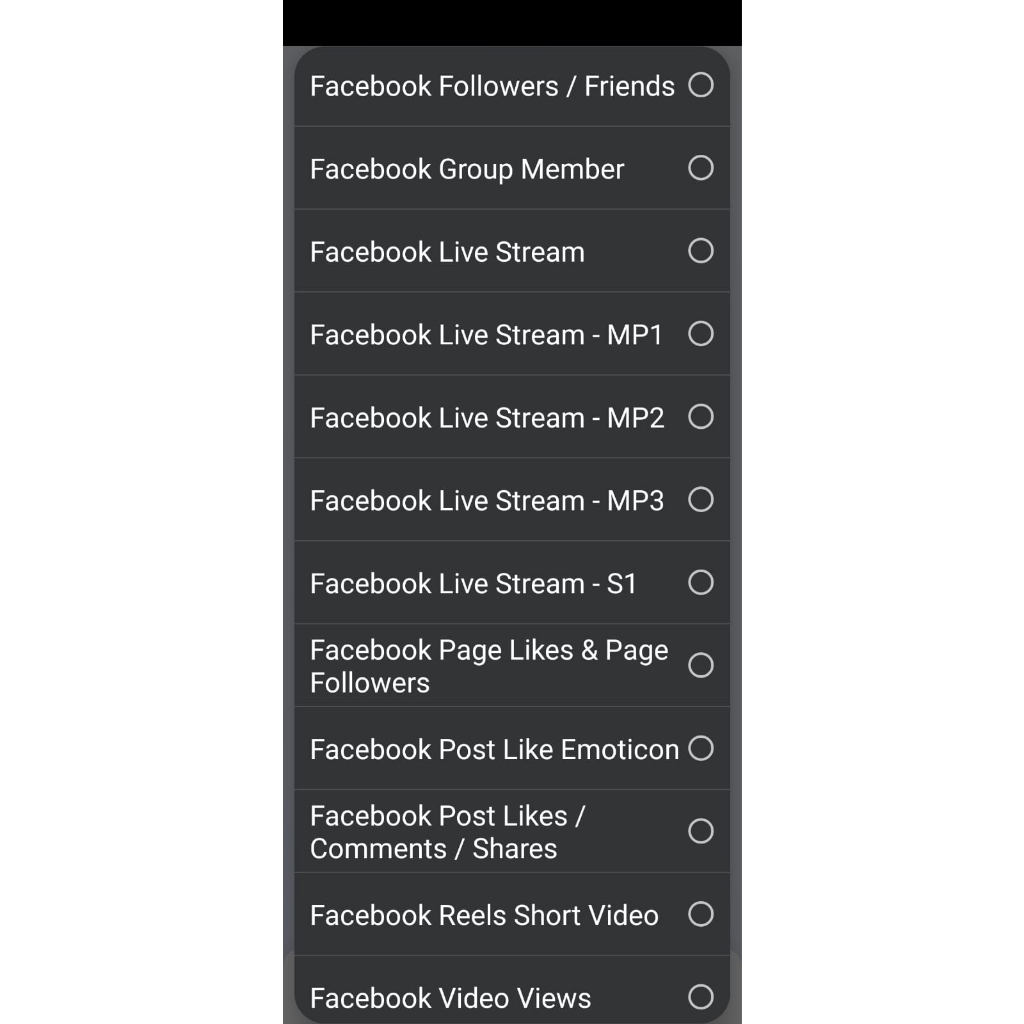Tap the "Facebook Video Views" option text
The image size is (1024, 1024).
450,998
